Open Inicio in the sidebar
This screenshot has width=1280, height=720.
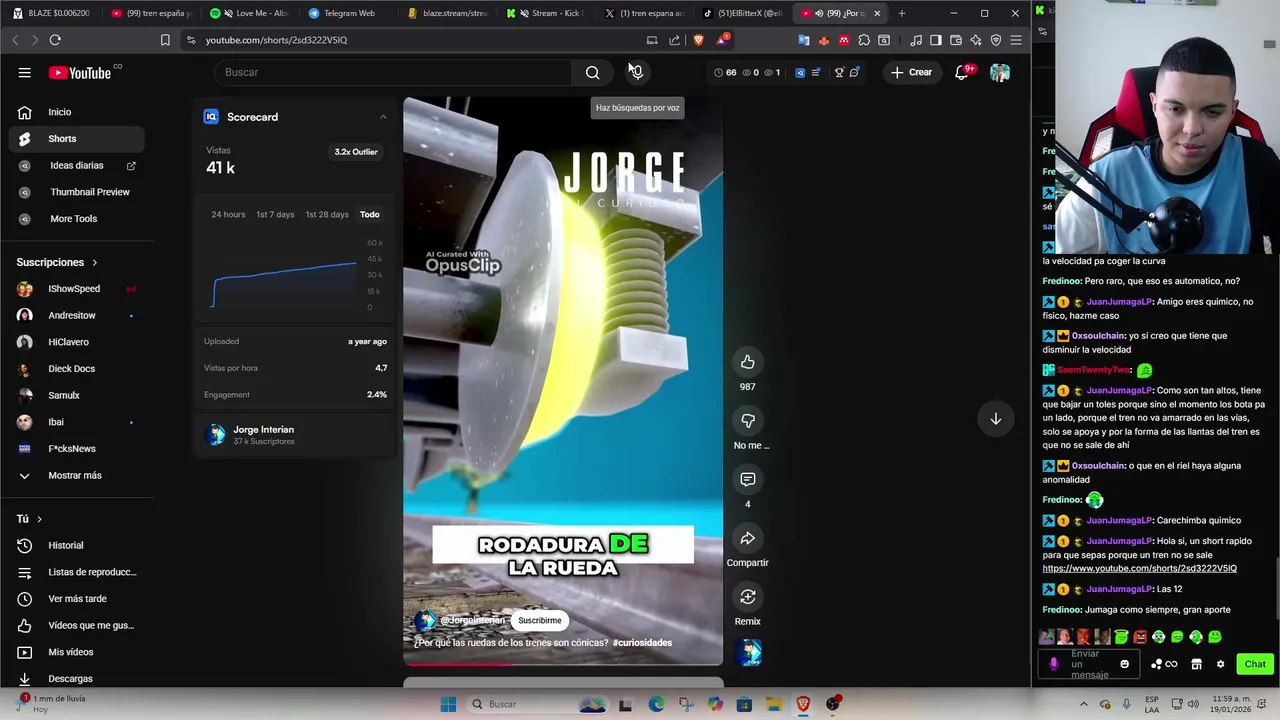60,112
